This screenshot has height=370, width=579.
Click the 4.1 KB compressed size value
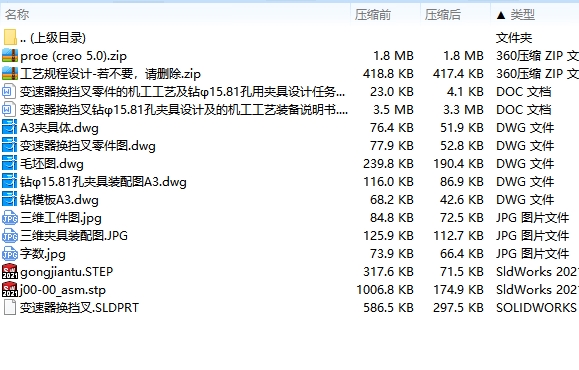tap(465, 92)
